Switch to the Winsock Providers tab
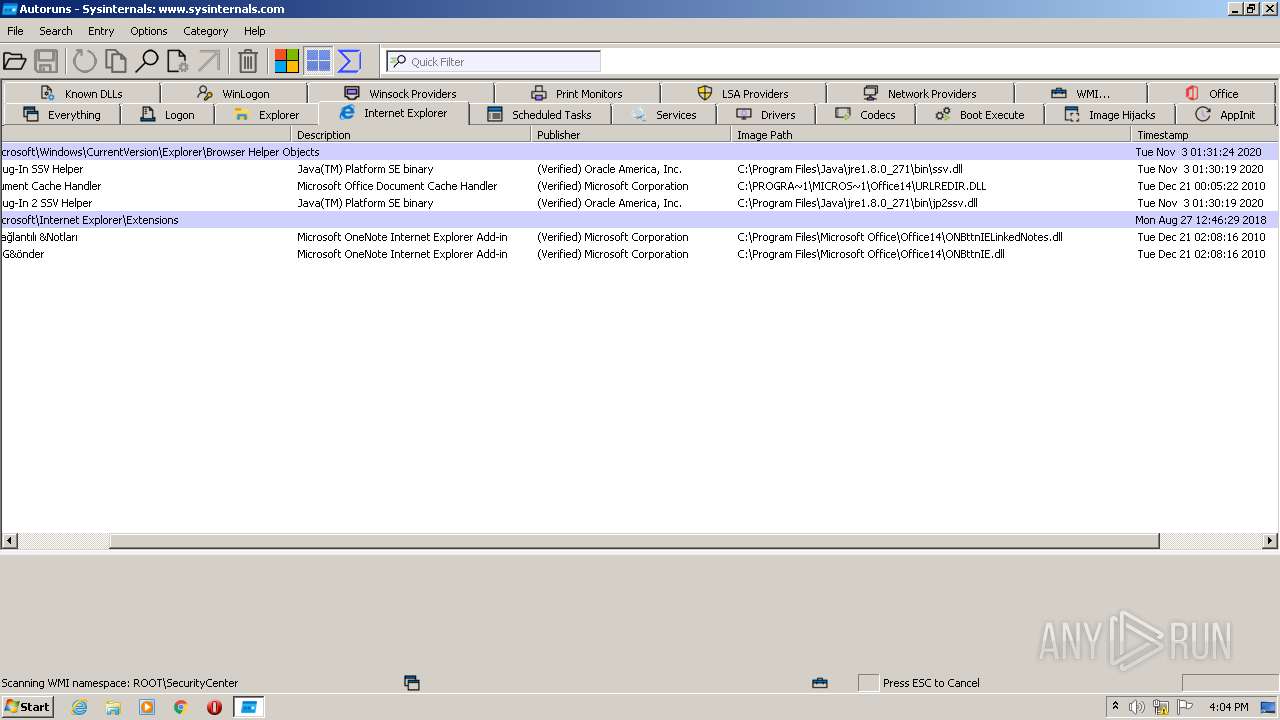The height and width of the screenshot is (720, 1280). click(400, 93)
